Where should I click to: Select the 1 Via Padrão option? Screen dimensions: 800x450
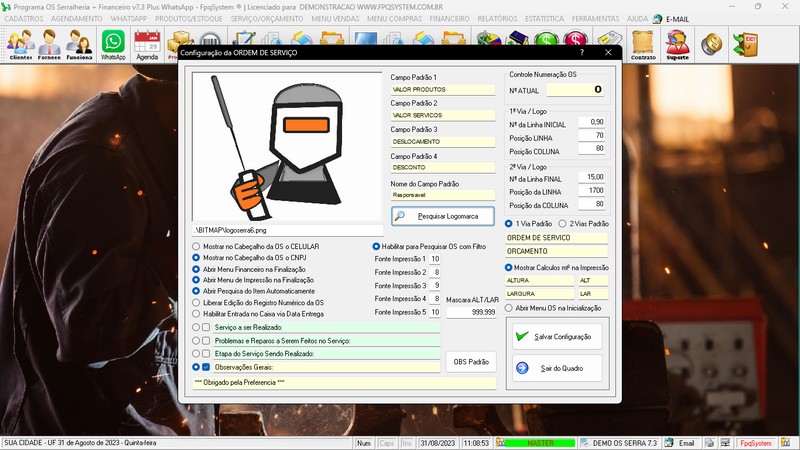coord(509,223)
